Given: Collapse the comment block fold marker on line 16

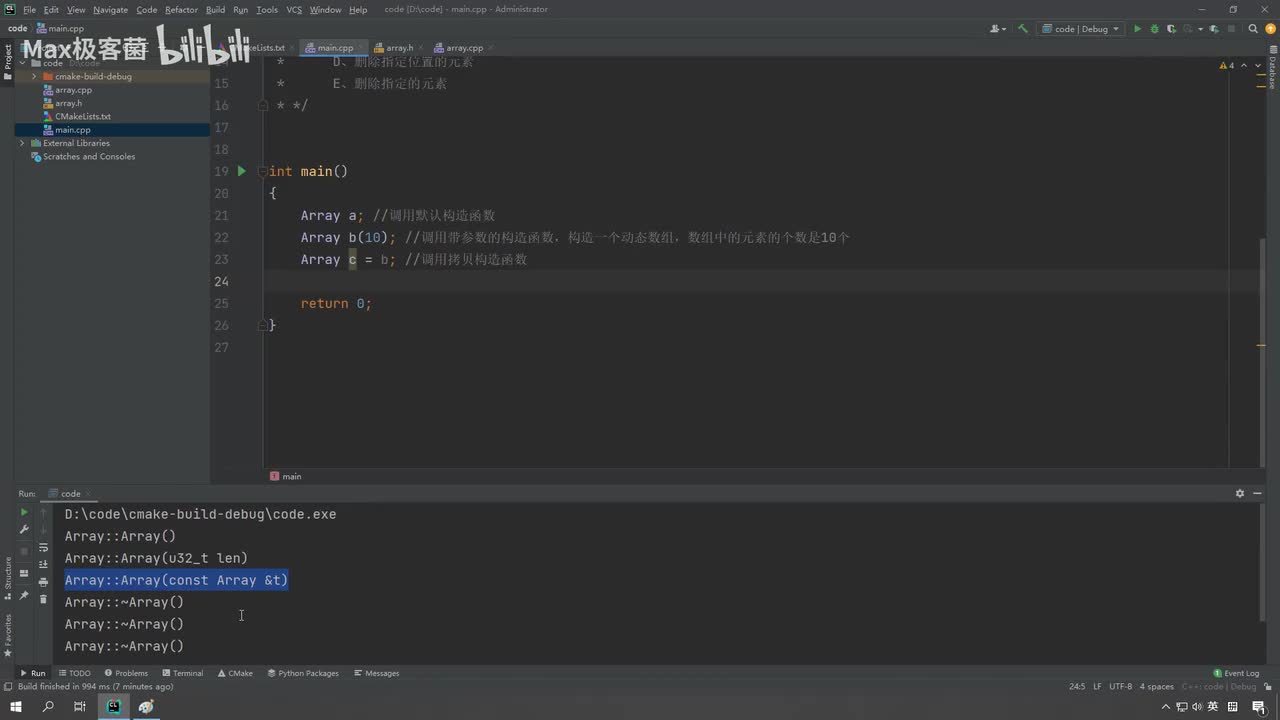Looking at the screenshot, I should (x=262, y=105).
